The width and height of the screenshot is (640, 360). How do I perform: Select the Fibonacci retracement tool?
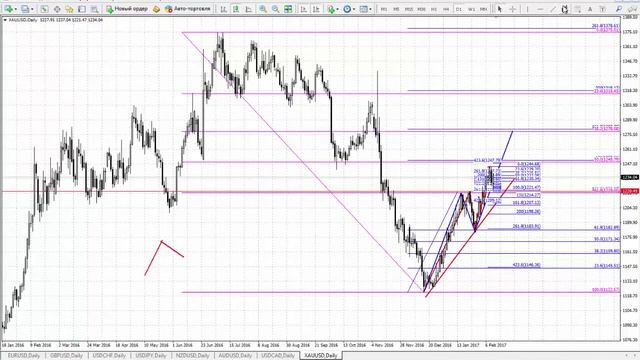pos(578,9)
